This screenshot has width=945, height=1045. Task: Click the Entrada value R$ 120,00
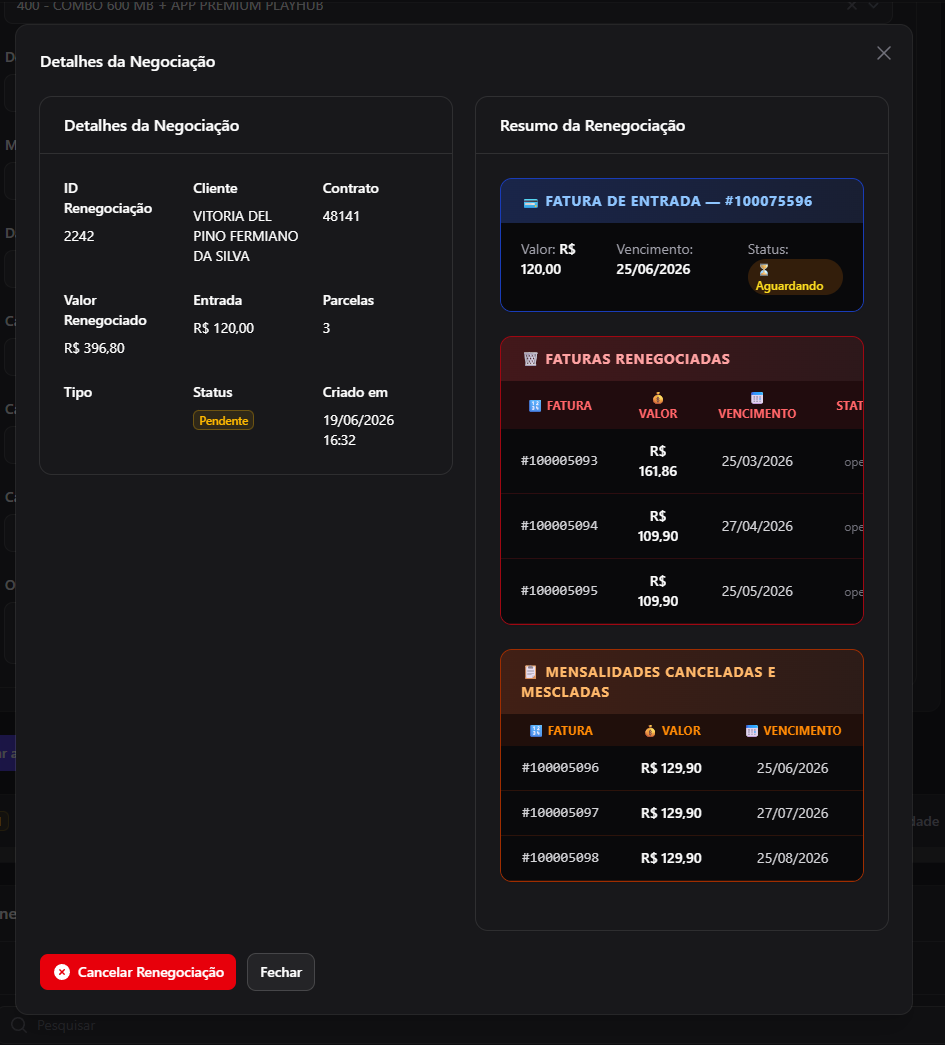pos(223,328)
